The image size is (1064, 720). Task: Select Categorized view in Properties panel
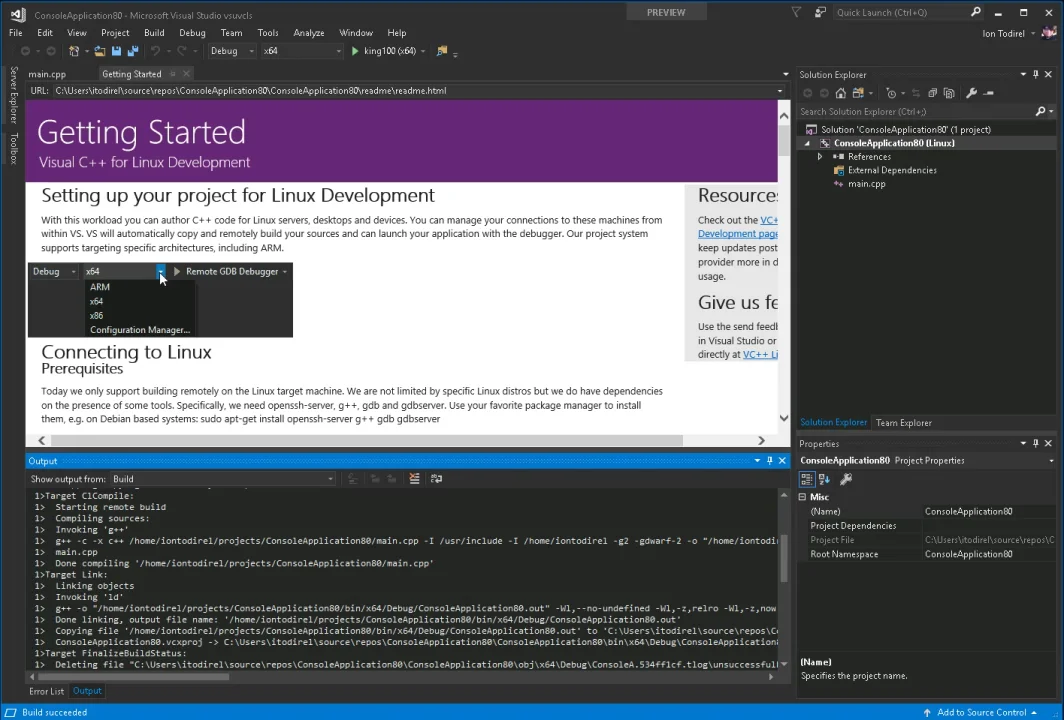(x=806, y=479)
